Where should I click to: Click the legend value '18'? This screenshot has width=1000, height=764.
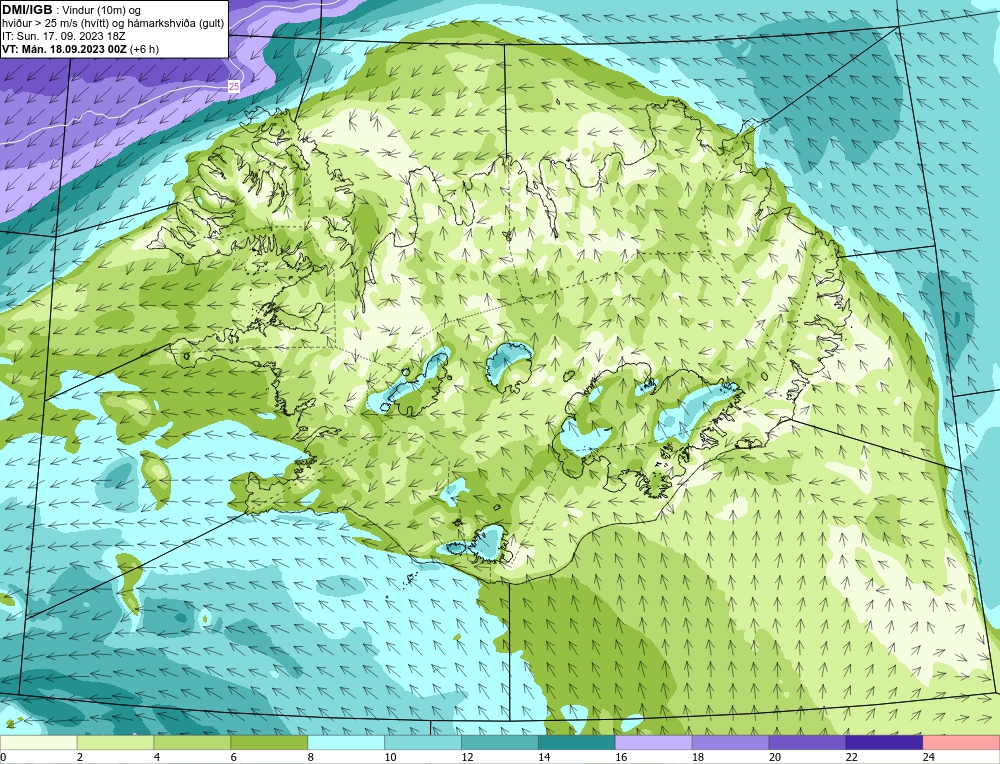698,757
